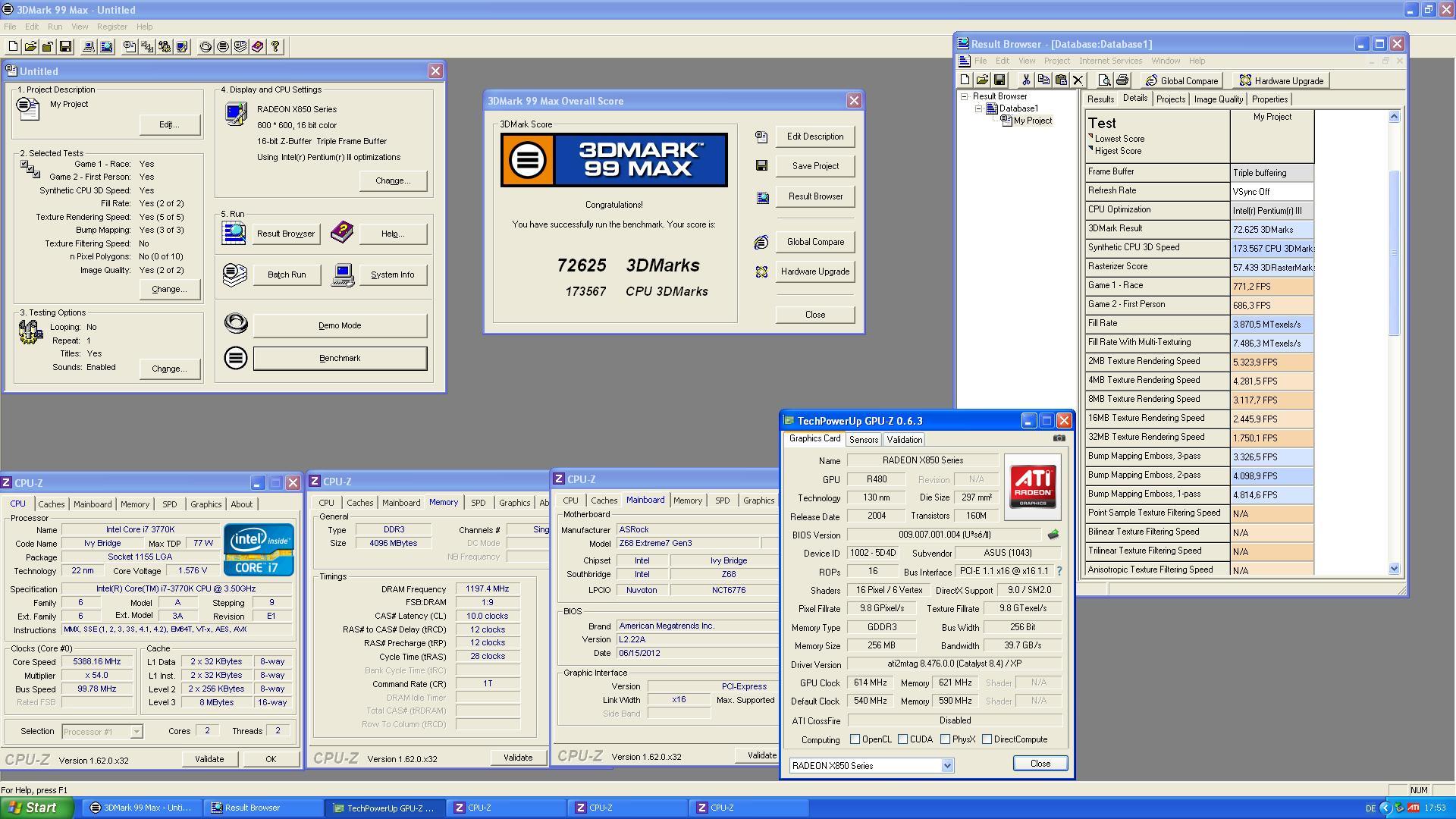Image resolution: width=1456 pixels, height=819 pixels.
Task: Click the purple Help book toolbar icon
Action: pyautogui.click(x=258, y=47)
